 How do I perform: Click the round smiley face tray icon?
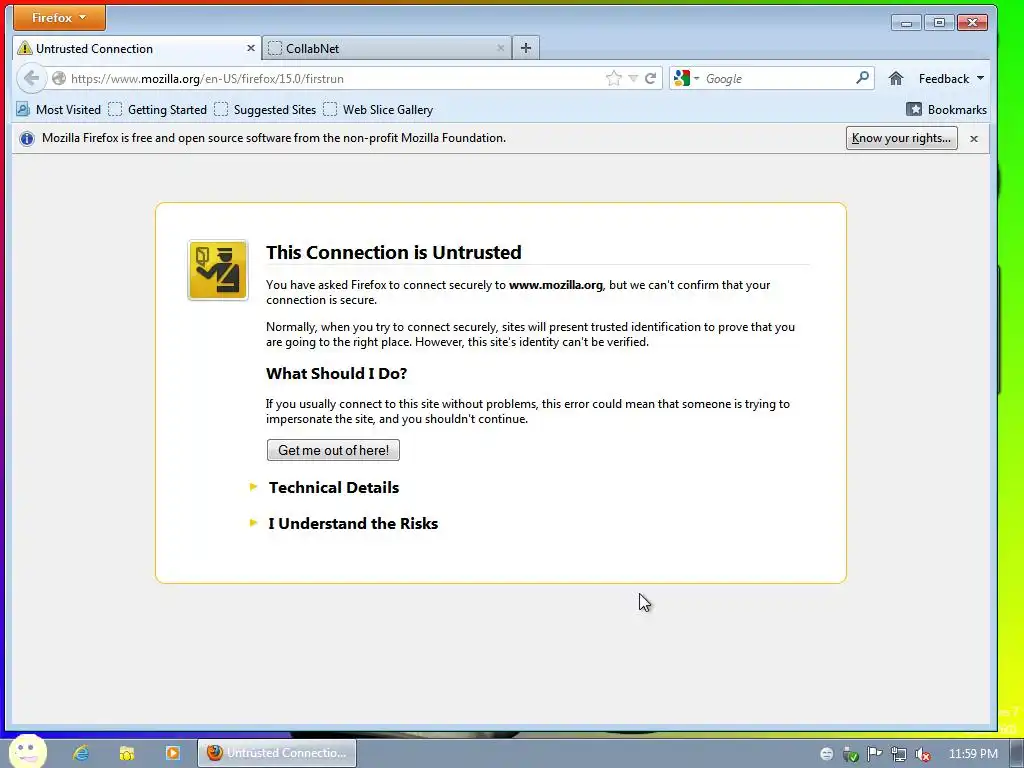point(827,754)
